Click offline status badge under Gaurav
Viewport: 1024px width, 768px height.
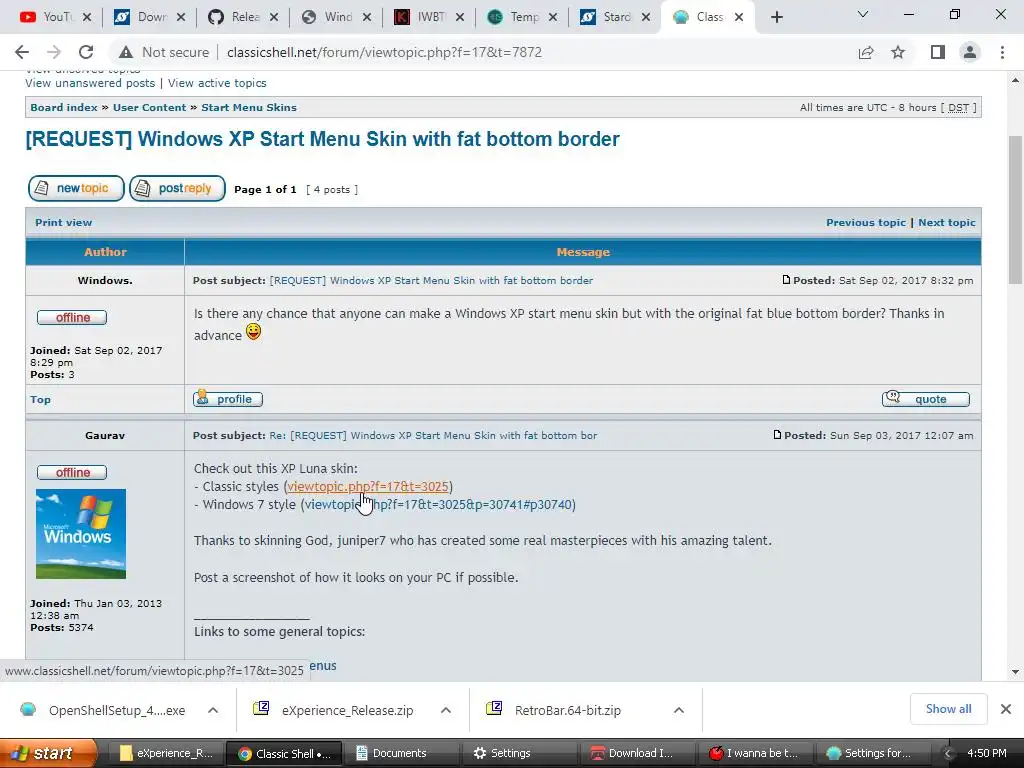click(x=72, y=472)
